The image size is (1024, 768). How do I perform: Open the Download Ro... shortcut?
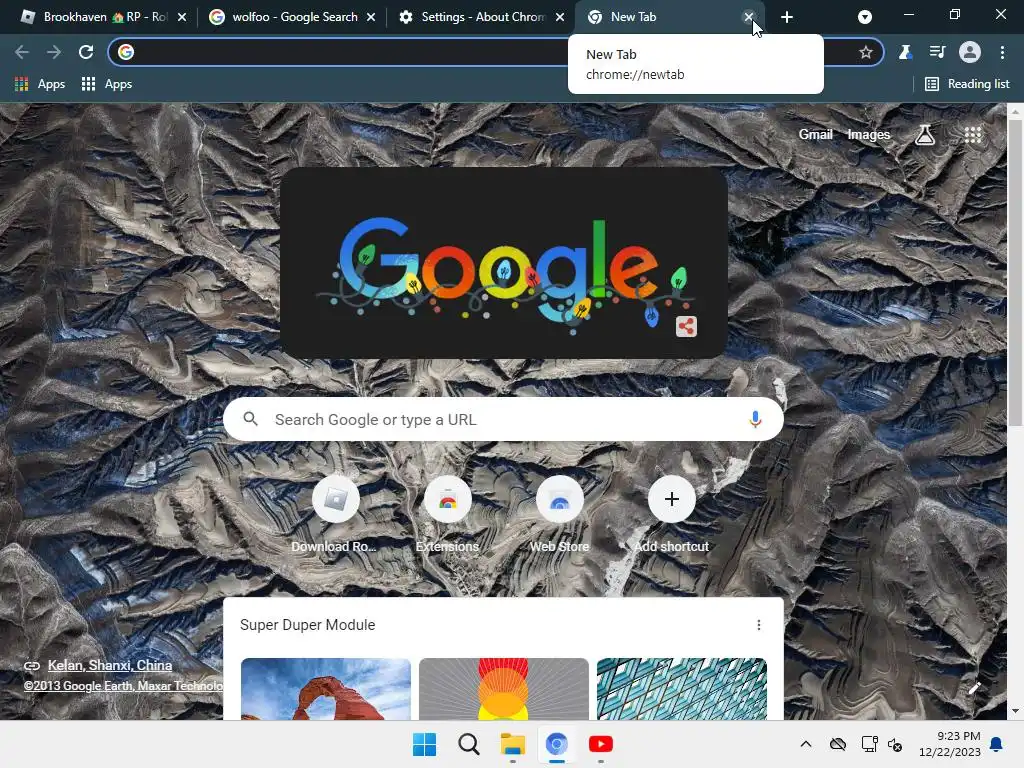coord(336,516)
